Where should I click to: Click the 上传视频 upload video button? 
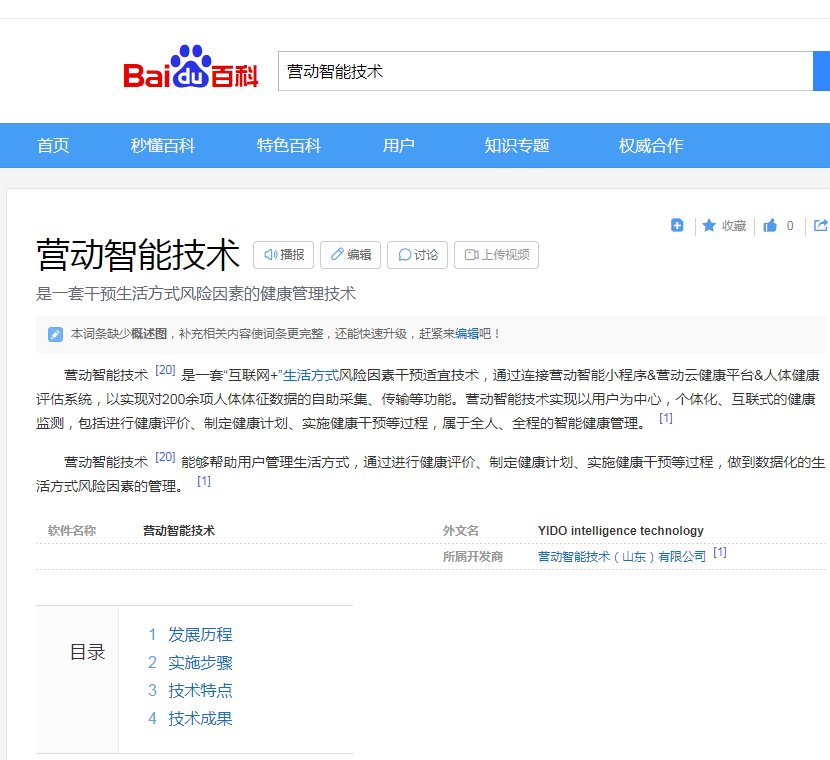point(497,255)
